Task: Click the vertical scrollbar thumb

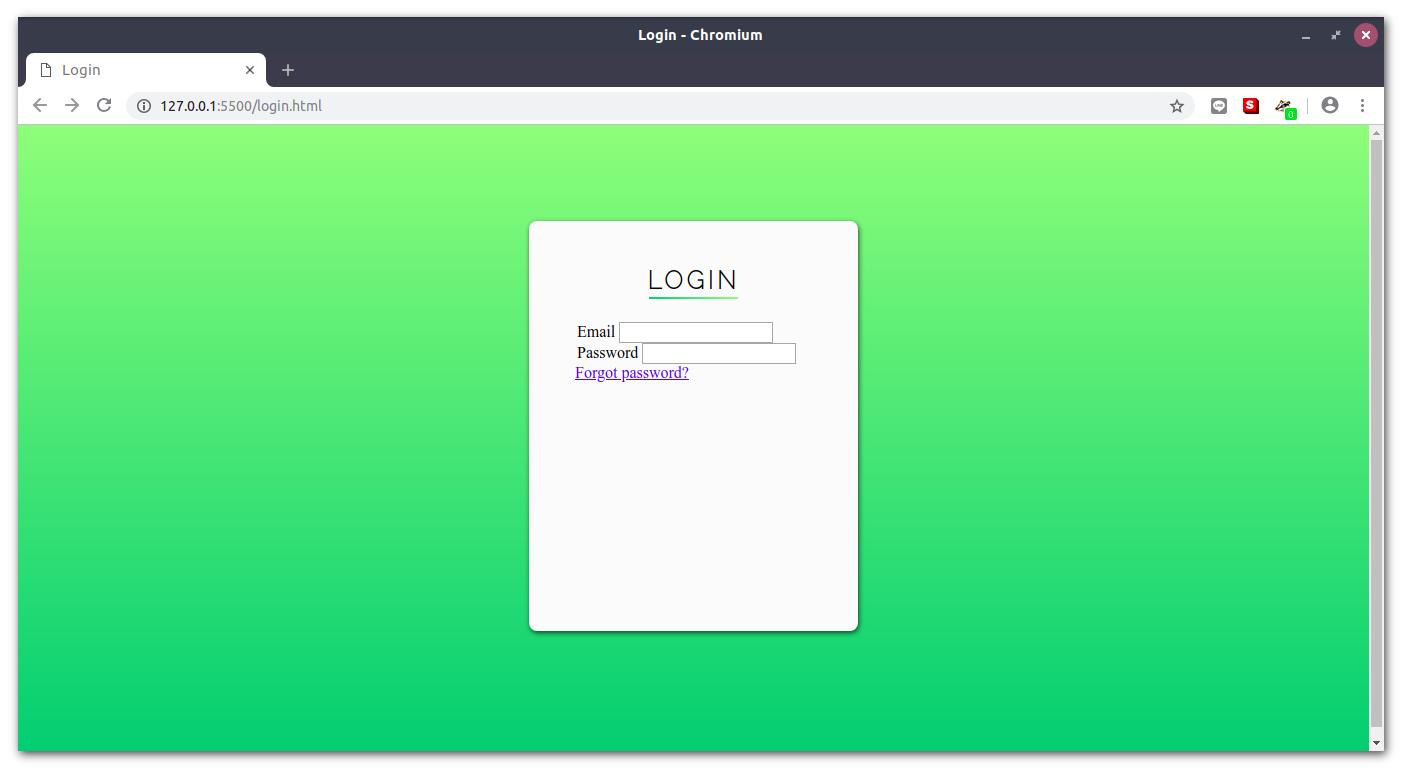Action: (1376, 433)
